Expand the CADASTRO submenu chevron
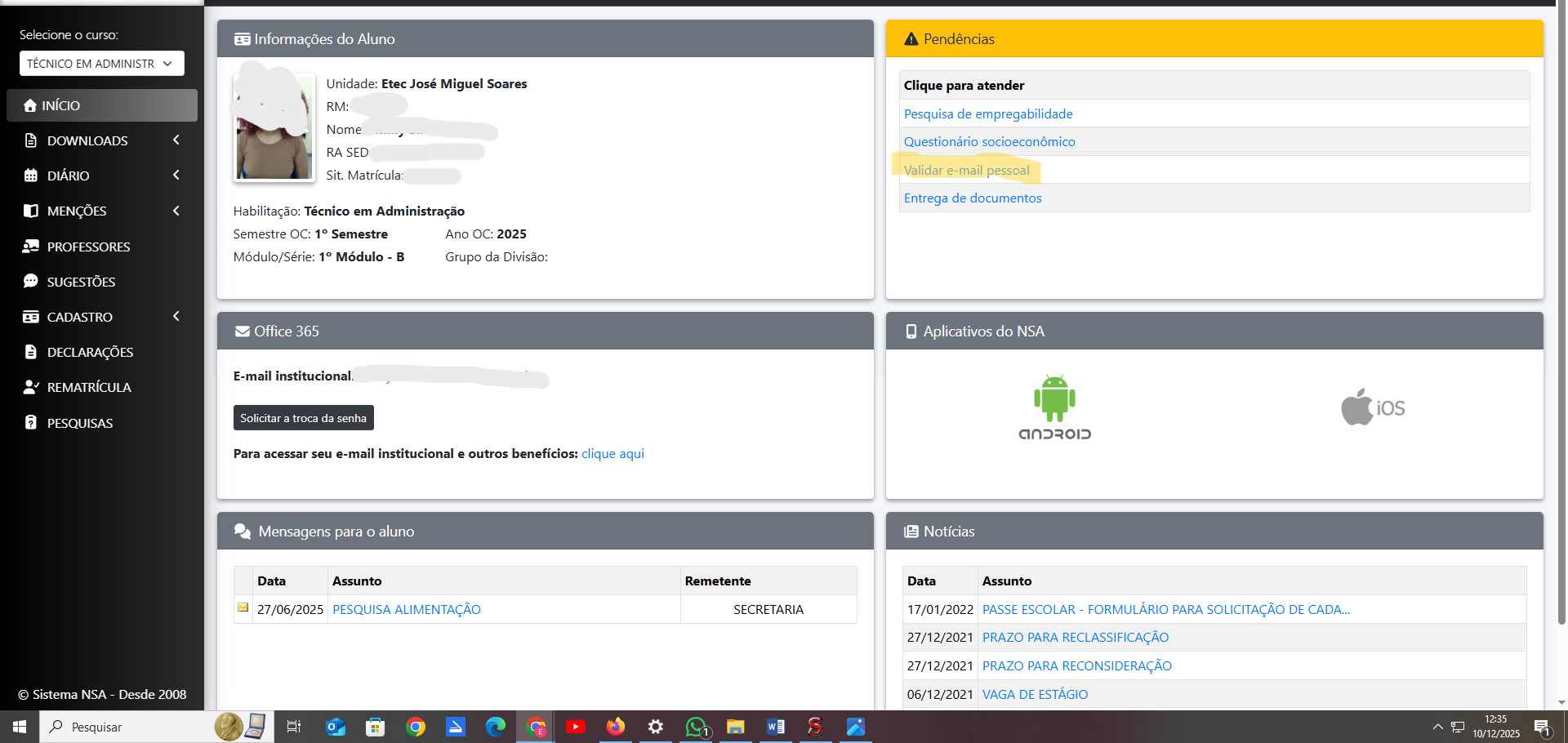The image size is (1568, 743). [176, 317]
